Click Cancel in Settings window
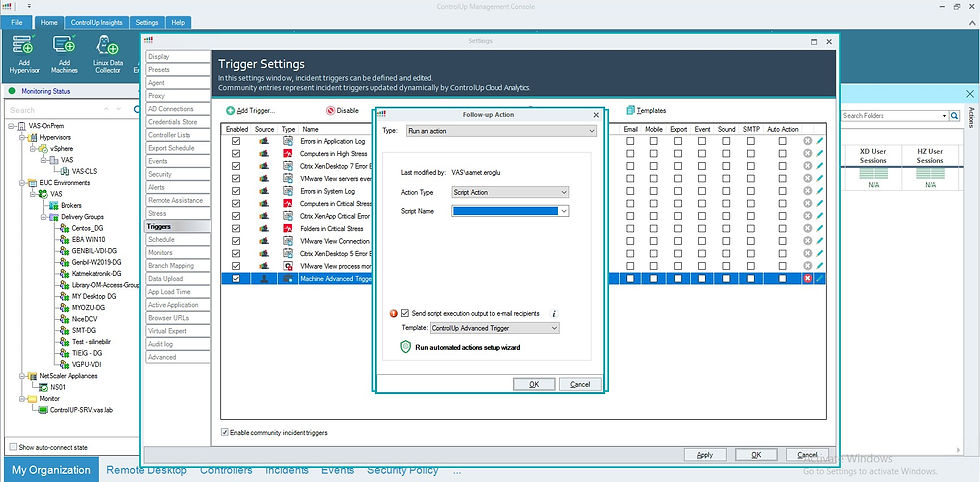The image size is (980, 482). (808, 454)
